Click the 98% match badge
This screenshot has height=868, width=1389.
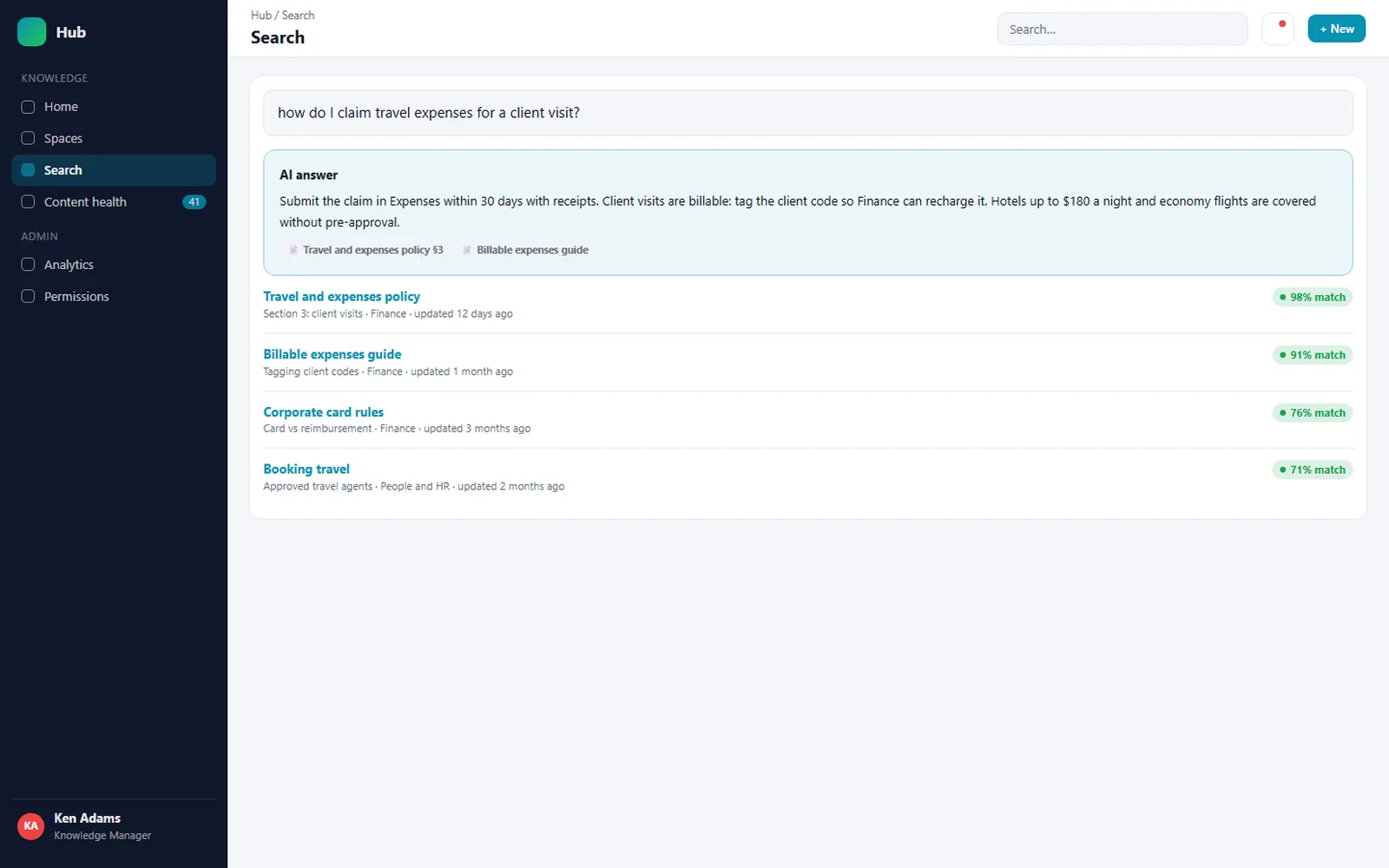coord(1313,297)
